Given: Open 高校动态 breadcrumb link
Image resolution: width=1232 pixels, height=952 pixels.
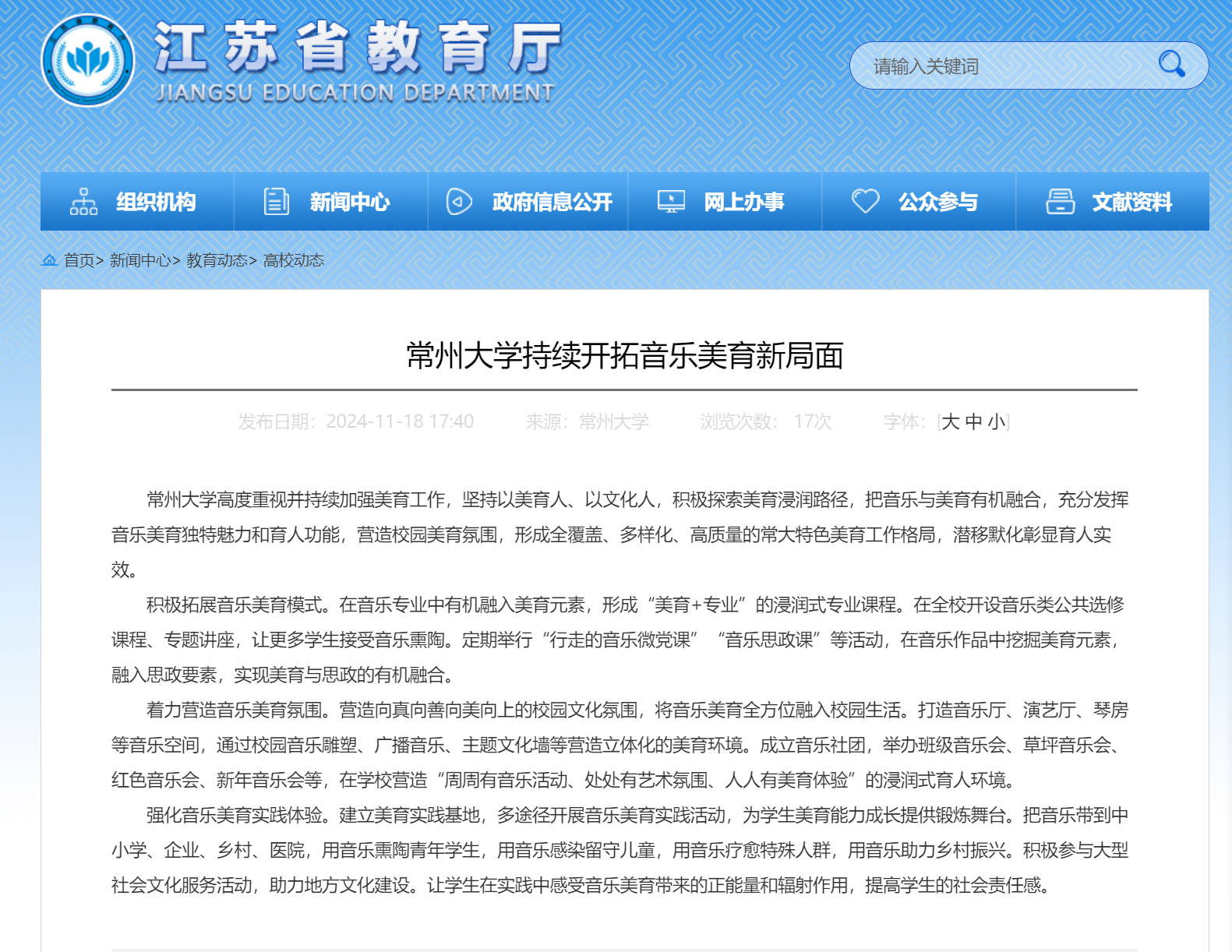Looking at the screenshot, I should (x=294, y=260).
